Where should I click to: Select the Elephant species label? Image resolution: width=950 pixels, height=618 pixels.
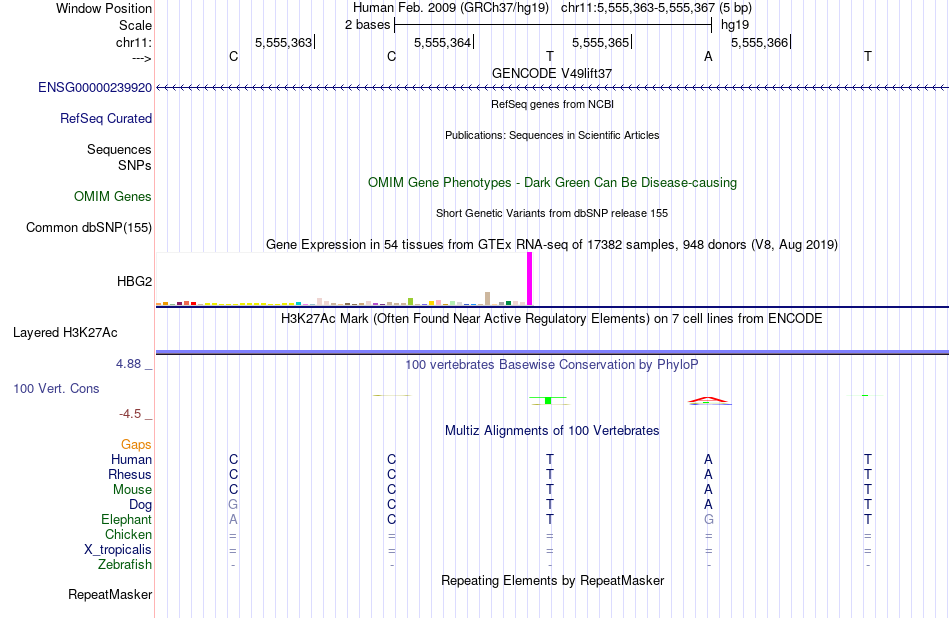tap(126, 519)
